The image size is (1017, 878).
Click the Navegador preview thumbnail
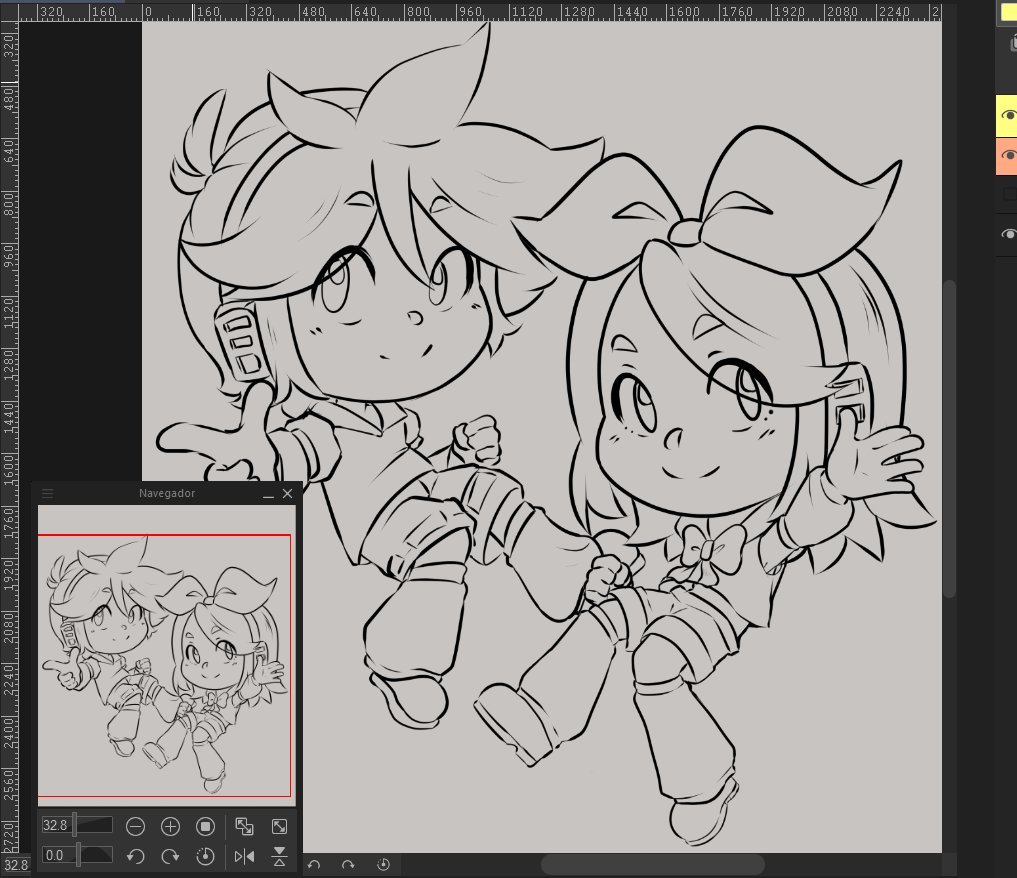tap(166, 656)
